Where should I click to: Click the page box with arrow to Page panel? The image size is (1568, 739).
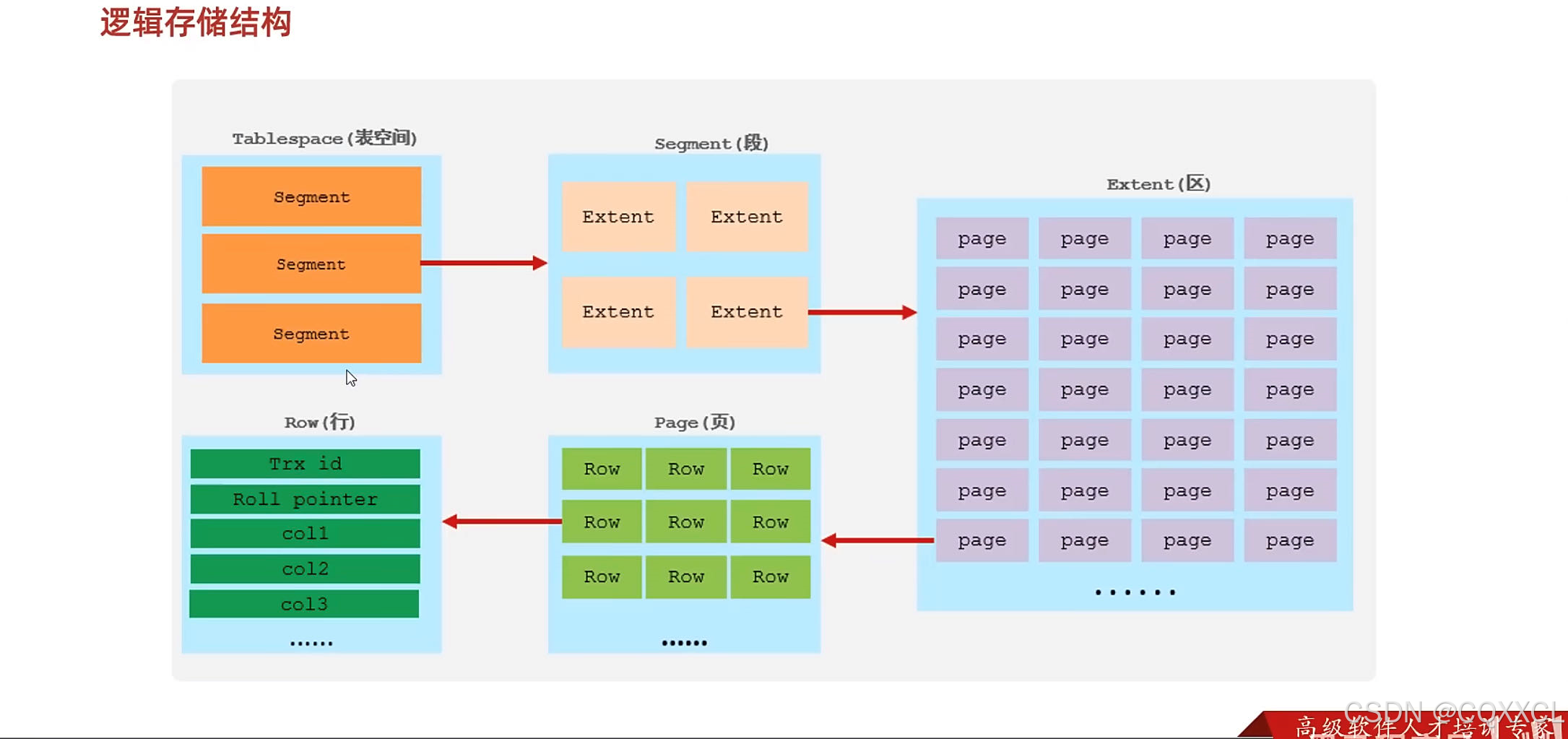(982, 540)
